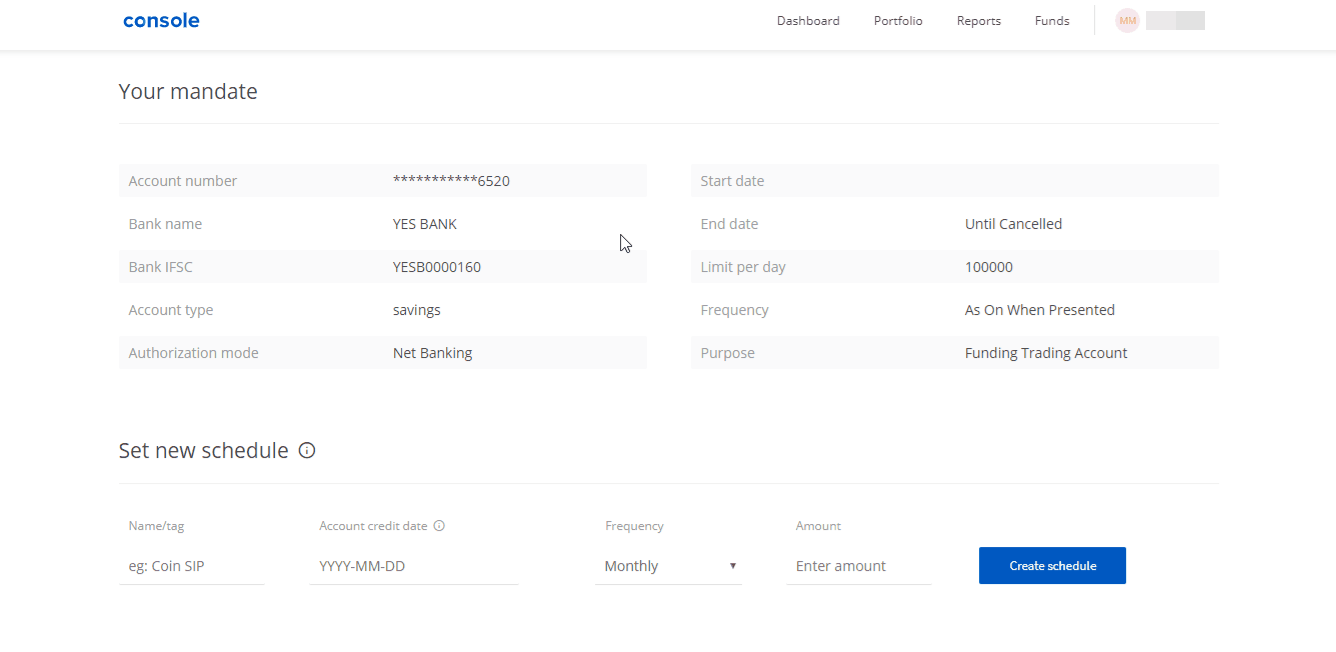Click the Purpose label
Image resolution: width=1336 pixels, height=652 pixels.
click(x=728, y=353)
